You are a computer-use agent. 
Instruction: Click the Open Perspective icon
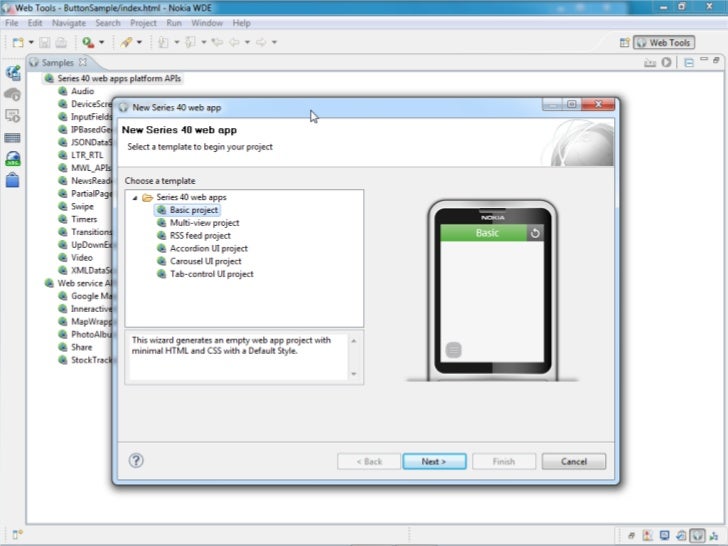tap(624, 43)
